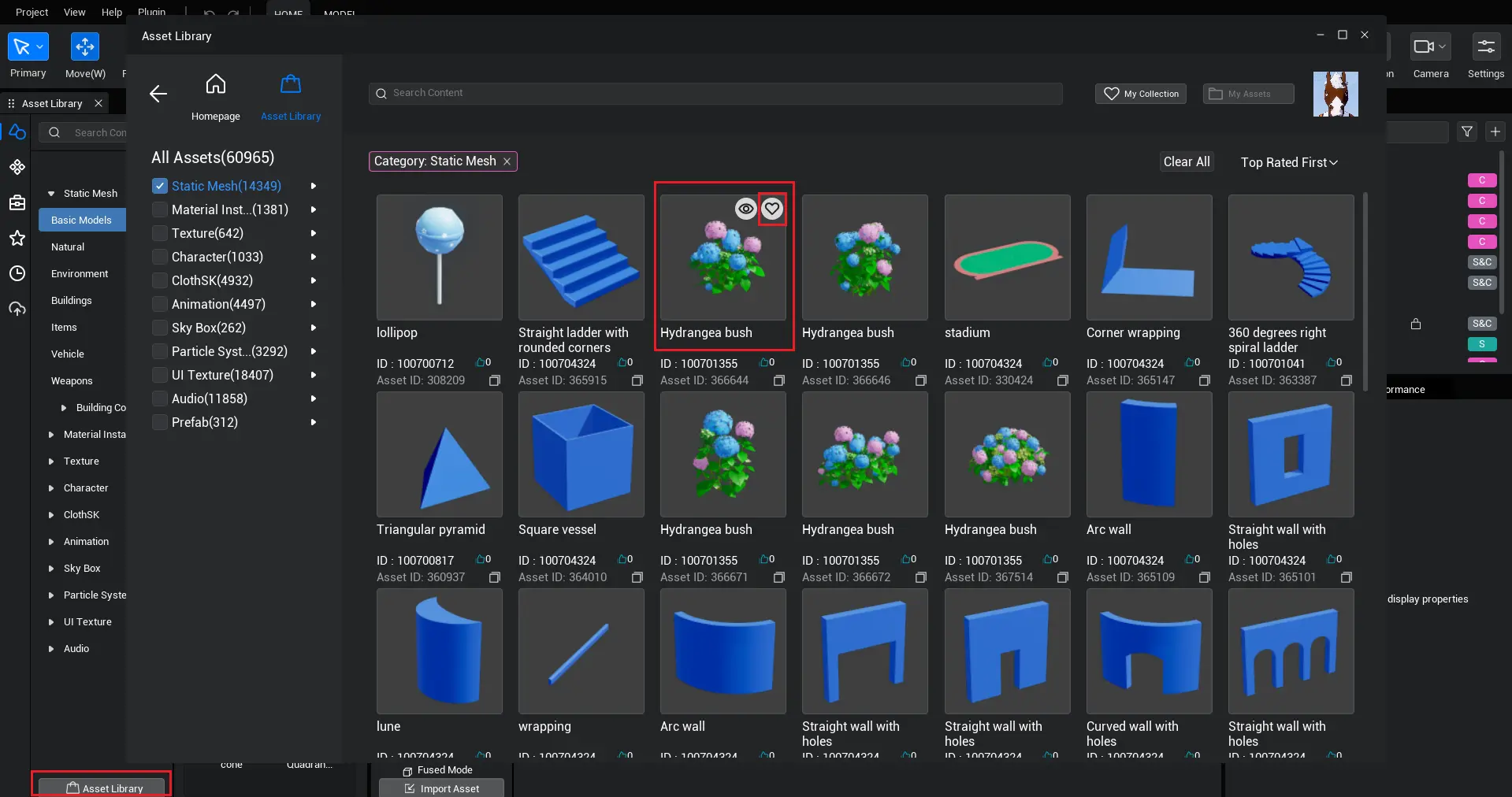The width and height of the screenshot is (1512, 797).
Task: Uncheck the Static Mesh(14349) checkbox
Action: 160,186
